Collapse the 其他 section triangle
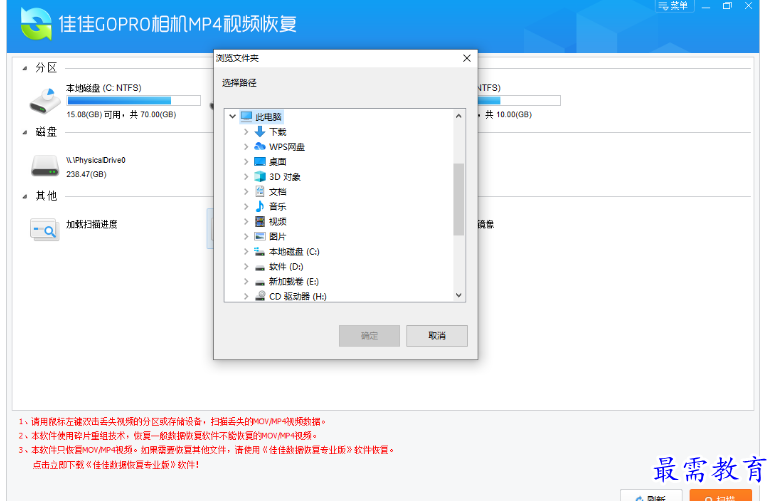Screen dimensions: 775x501 click(x=25, y=197)
